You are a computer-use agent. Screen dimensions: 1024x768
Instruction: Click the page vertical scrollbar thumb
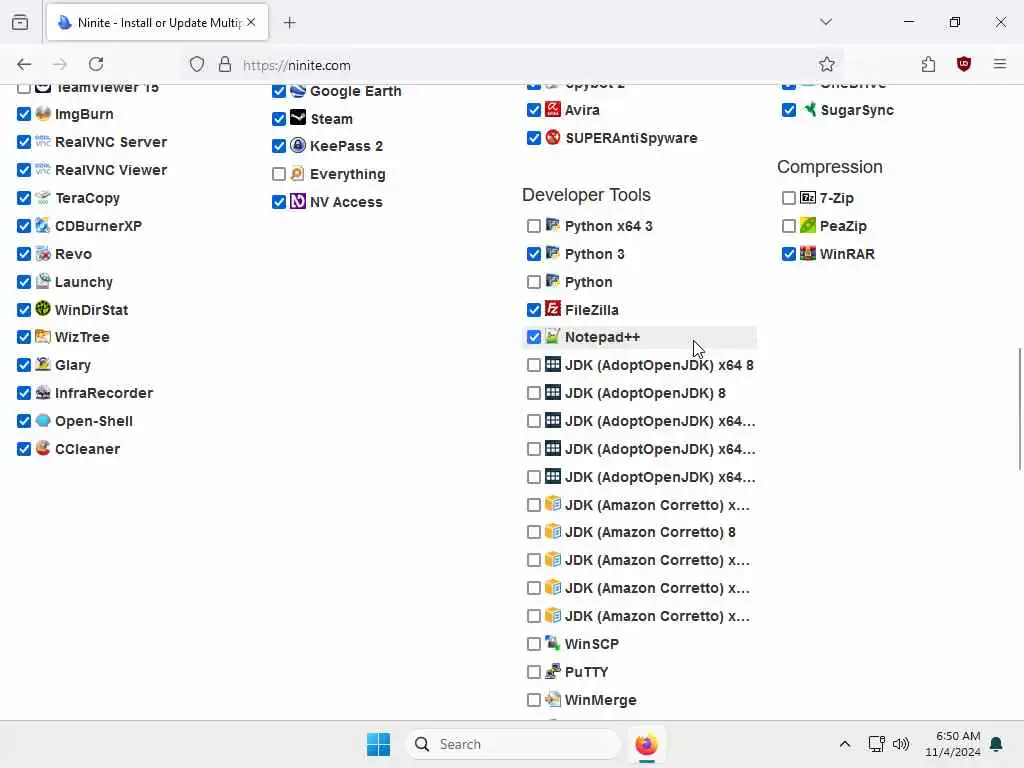tap(1019, 408)
